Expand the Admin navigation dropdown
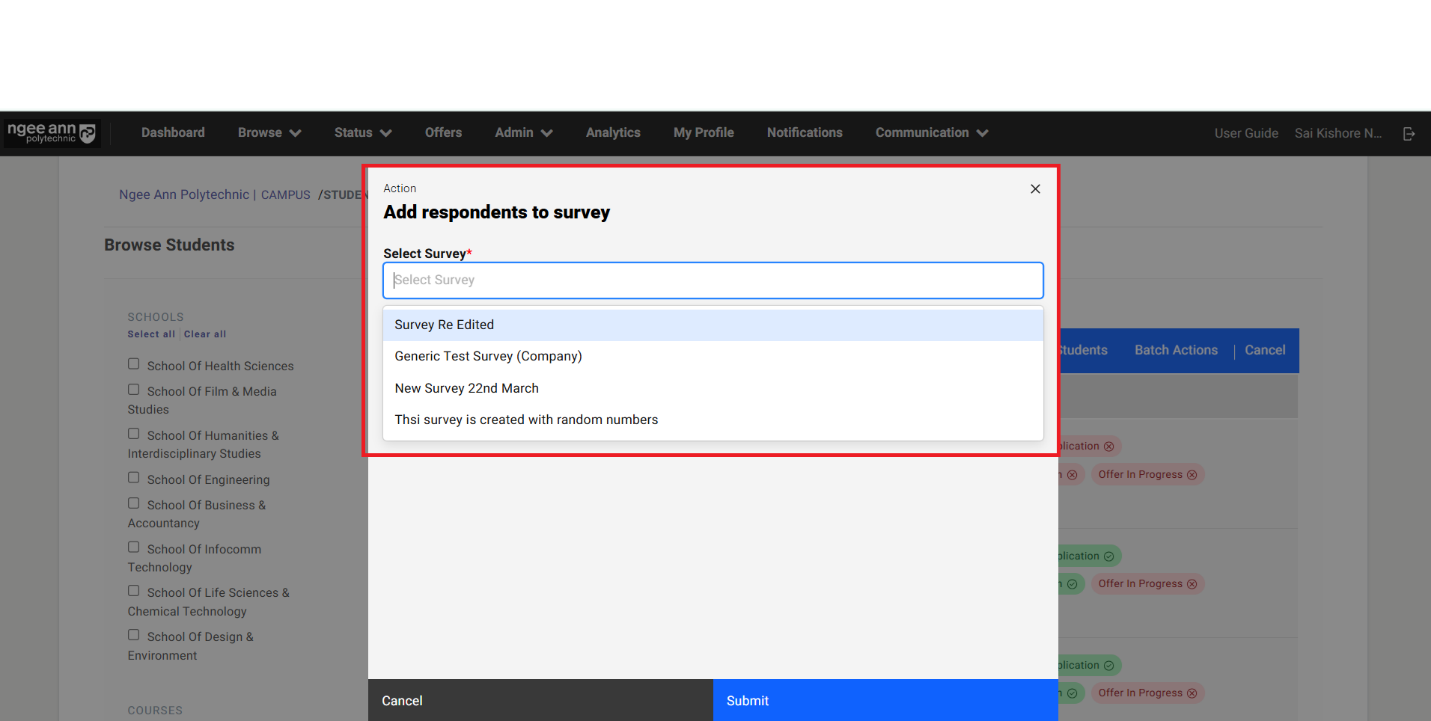This screenshot has width=1431, height=721. [x=523, y=133]
